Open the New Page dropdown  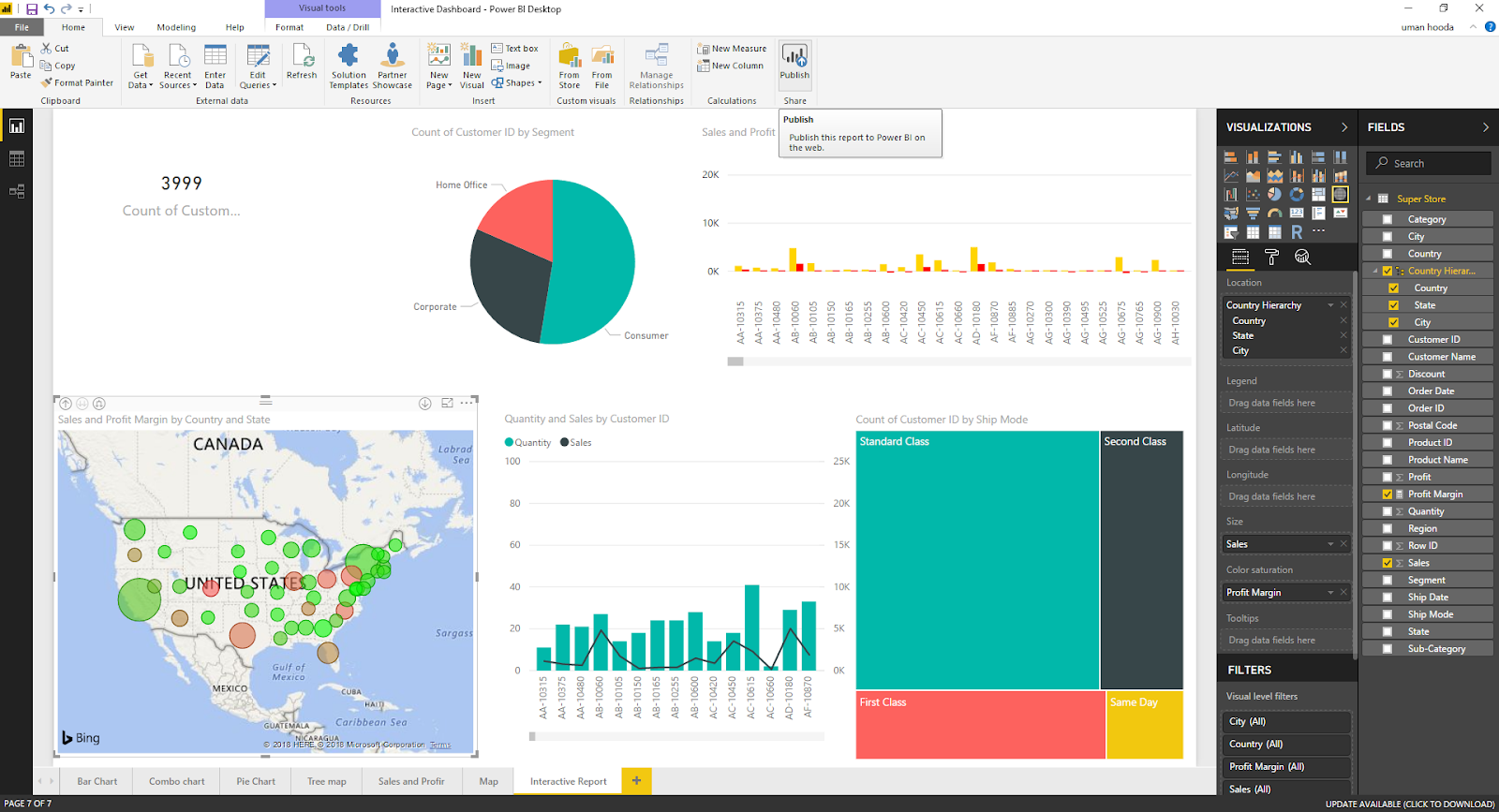[438, 66]
